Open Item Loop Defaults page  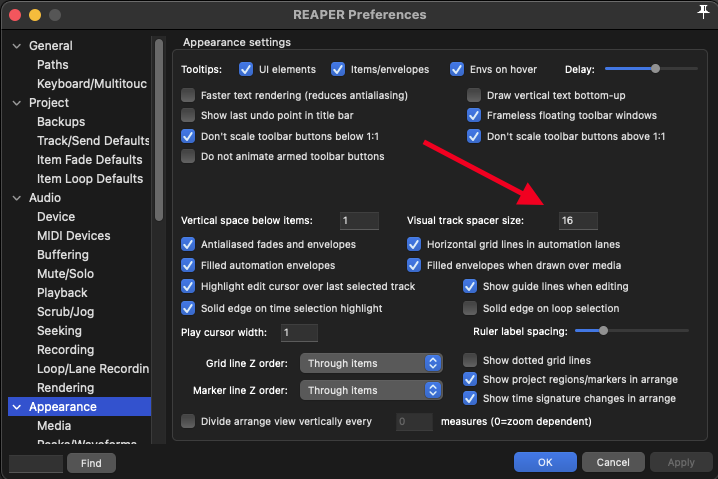tap(90, 179)
